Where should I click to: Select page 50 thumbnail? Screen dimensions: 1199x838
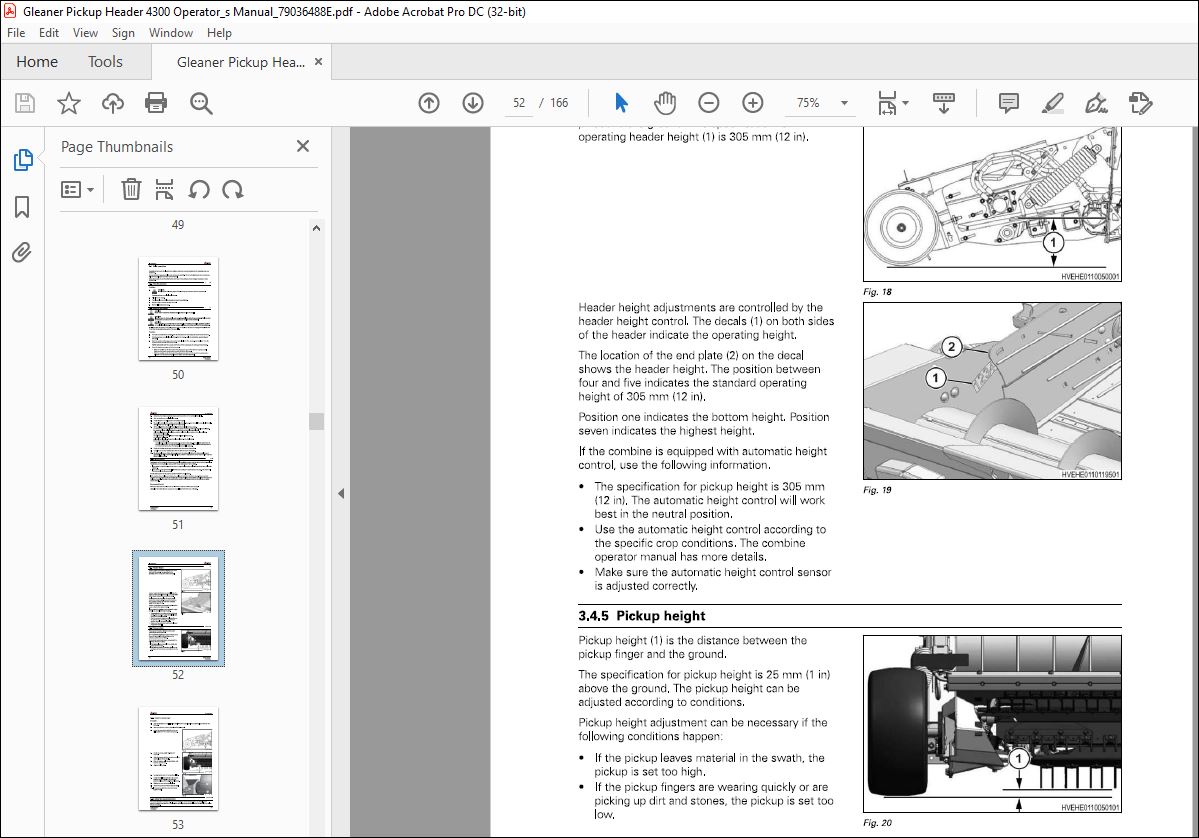pyautogui.click(x=178, y=309)
